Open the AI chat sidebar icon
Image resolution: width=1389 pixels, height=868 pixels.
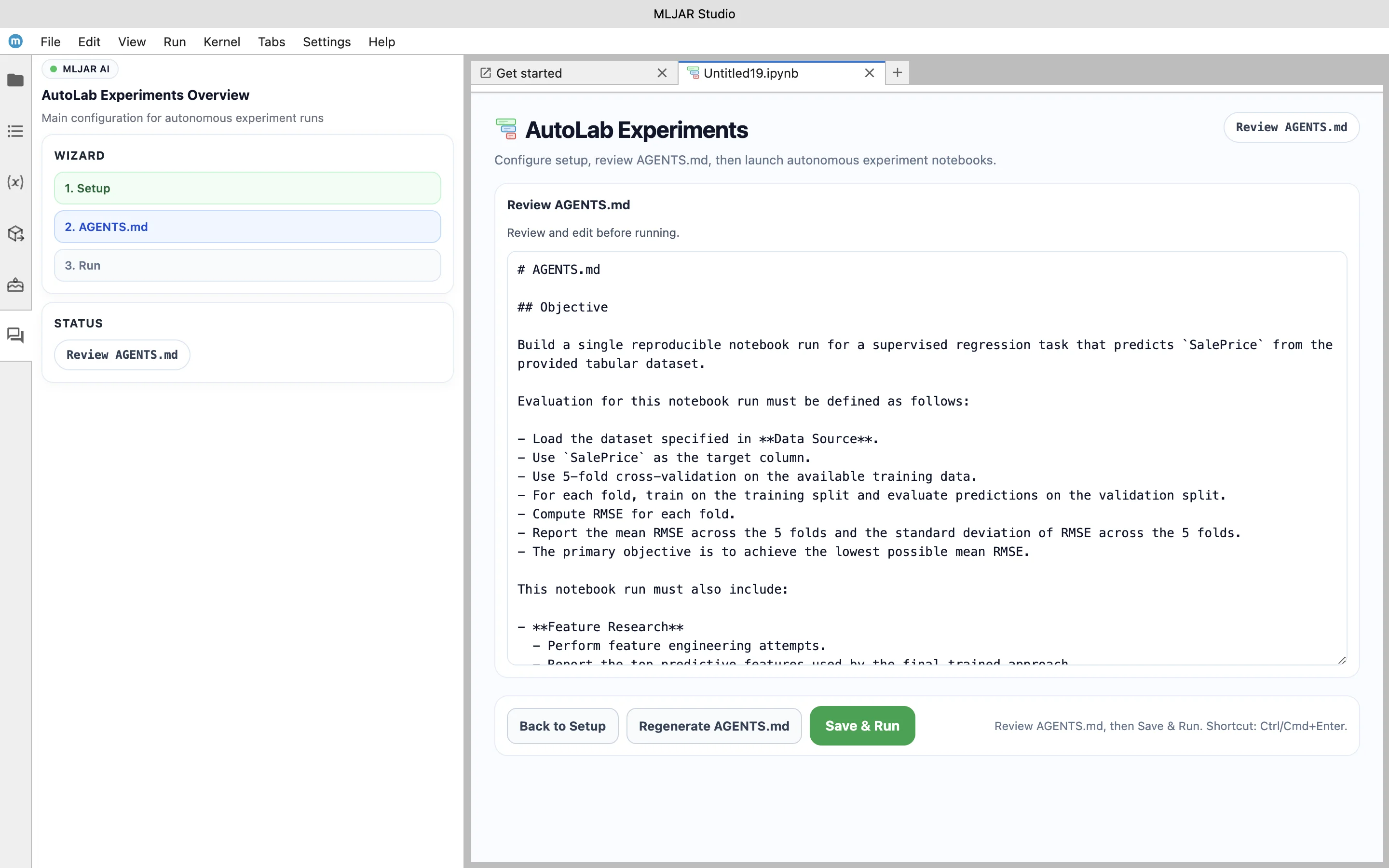point(15,336)
